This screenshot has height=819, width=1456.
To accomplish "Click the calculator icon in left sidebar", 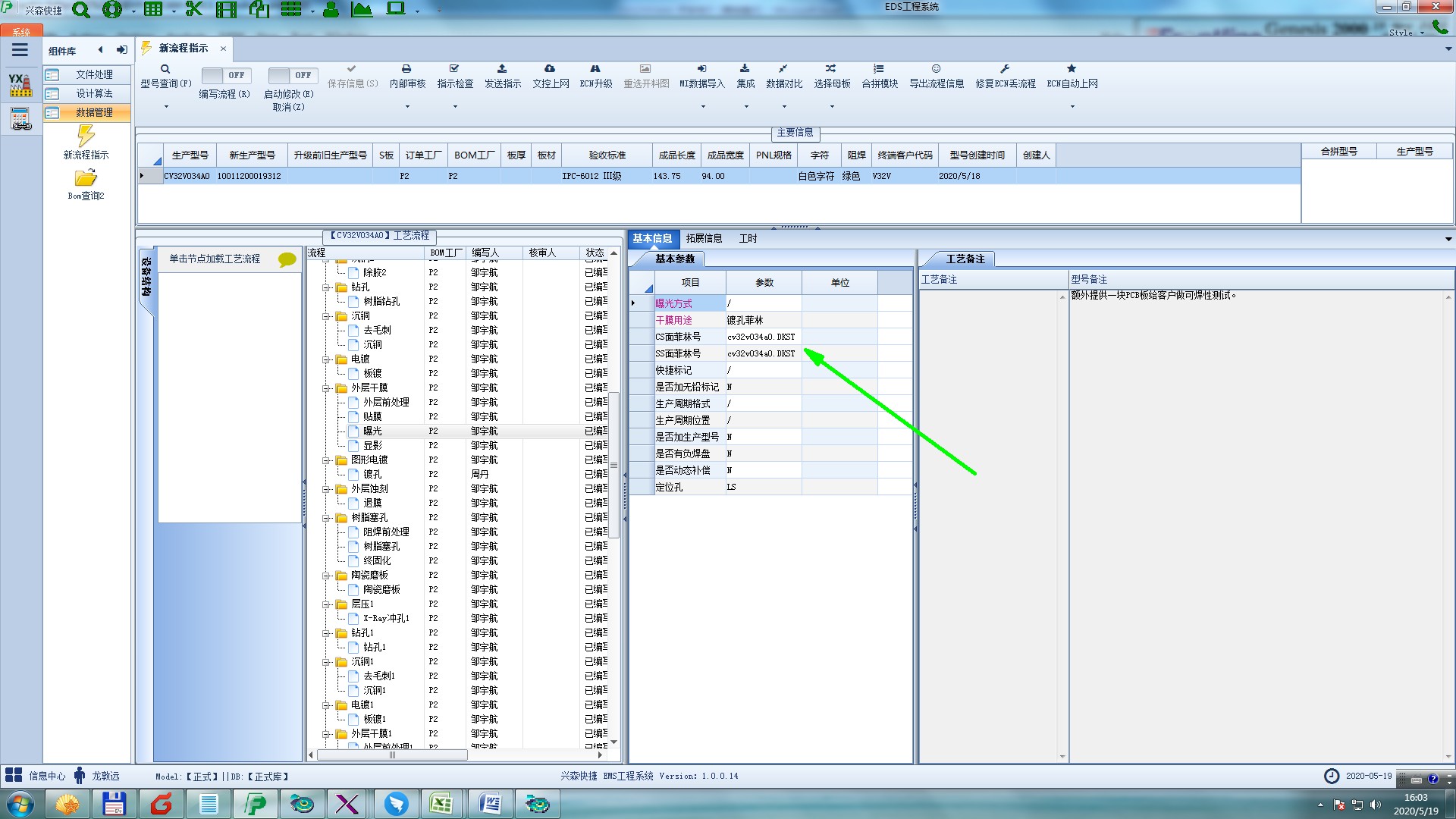I will pyautogui.click(x=20, y=119).
